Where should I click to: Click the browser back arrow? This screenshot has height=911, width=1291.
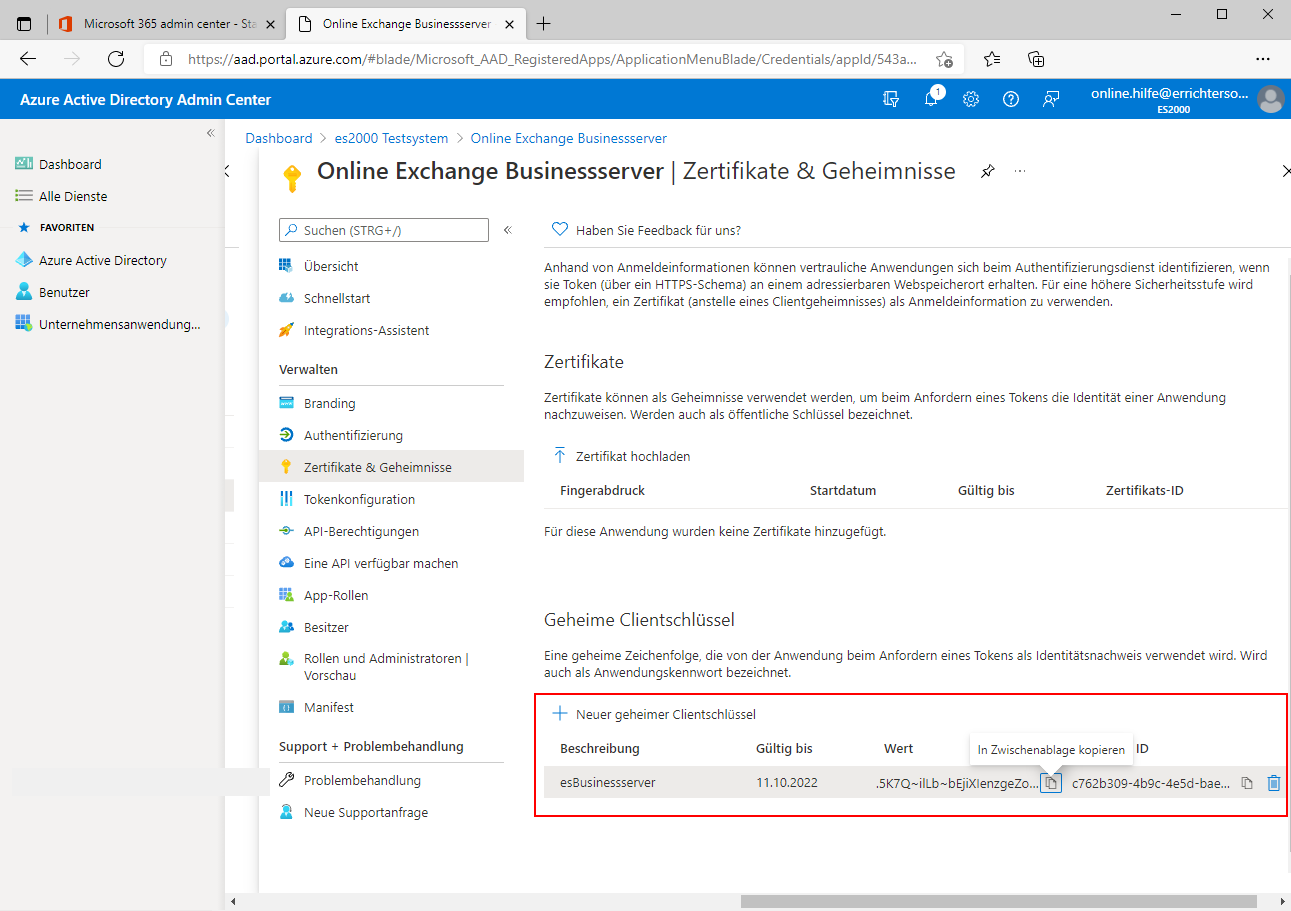point(28,58)
